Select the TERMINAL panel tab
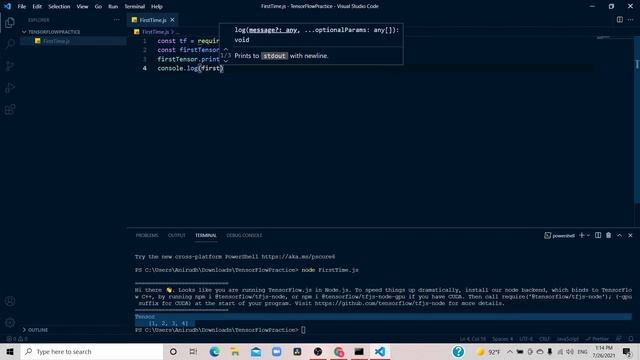 pos(206,235)
